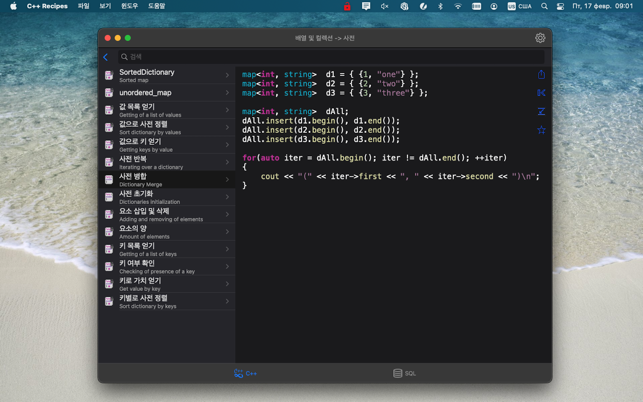Screen dimensions: 643x402
Task: Select the Getting a list of keys recipe
Action: pos(167,249)
